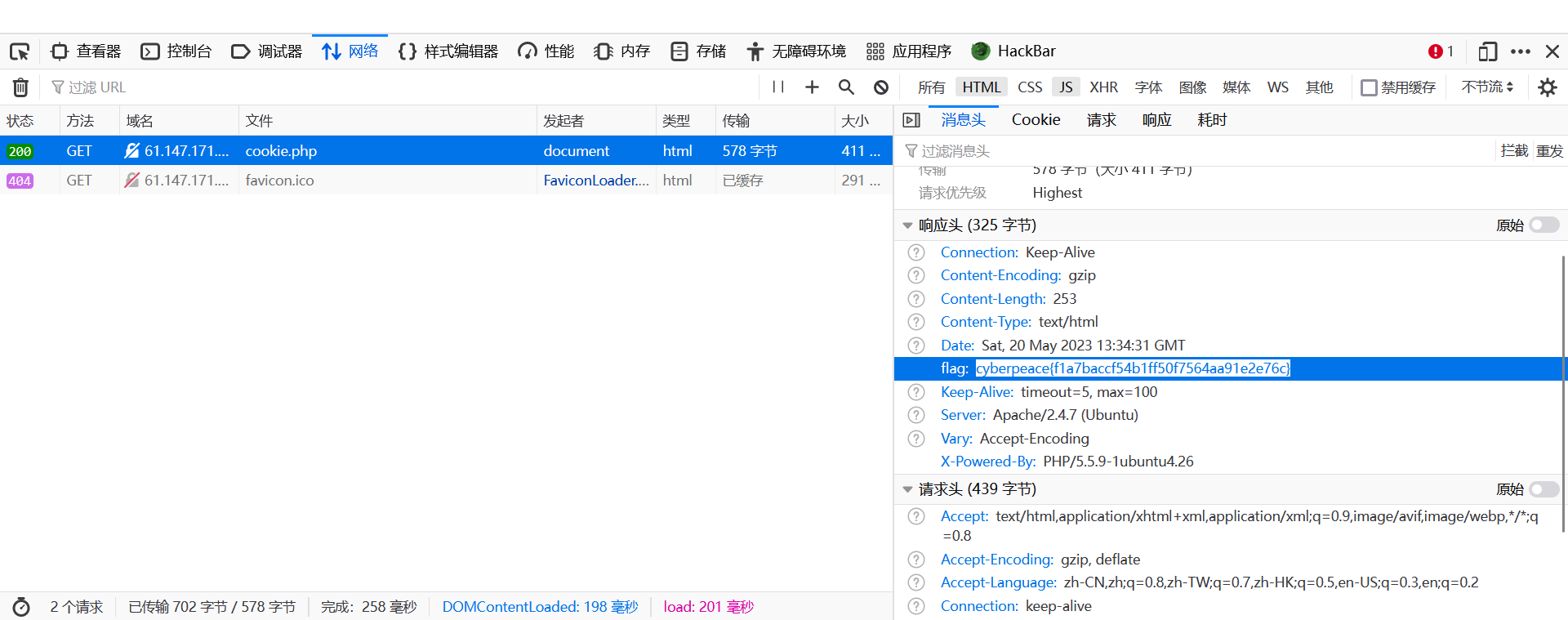The height and width of the screenshot is (620, 1568).
Task: Toggle the Media (媒体) filter
Action: coord(1236,87)
